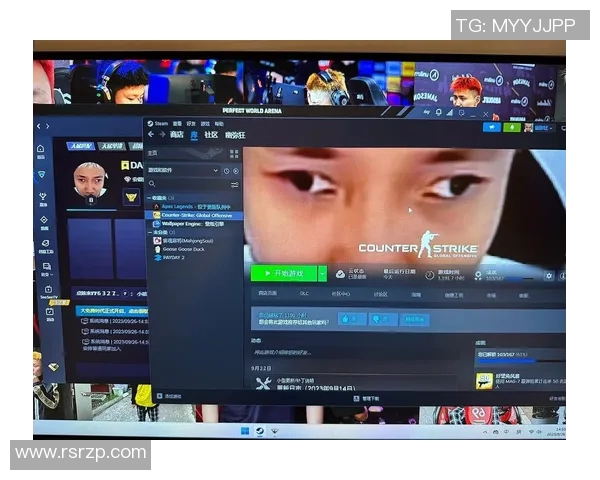
Task: Select Apex Legends in library list
Action: 194,207
